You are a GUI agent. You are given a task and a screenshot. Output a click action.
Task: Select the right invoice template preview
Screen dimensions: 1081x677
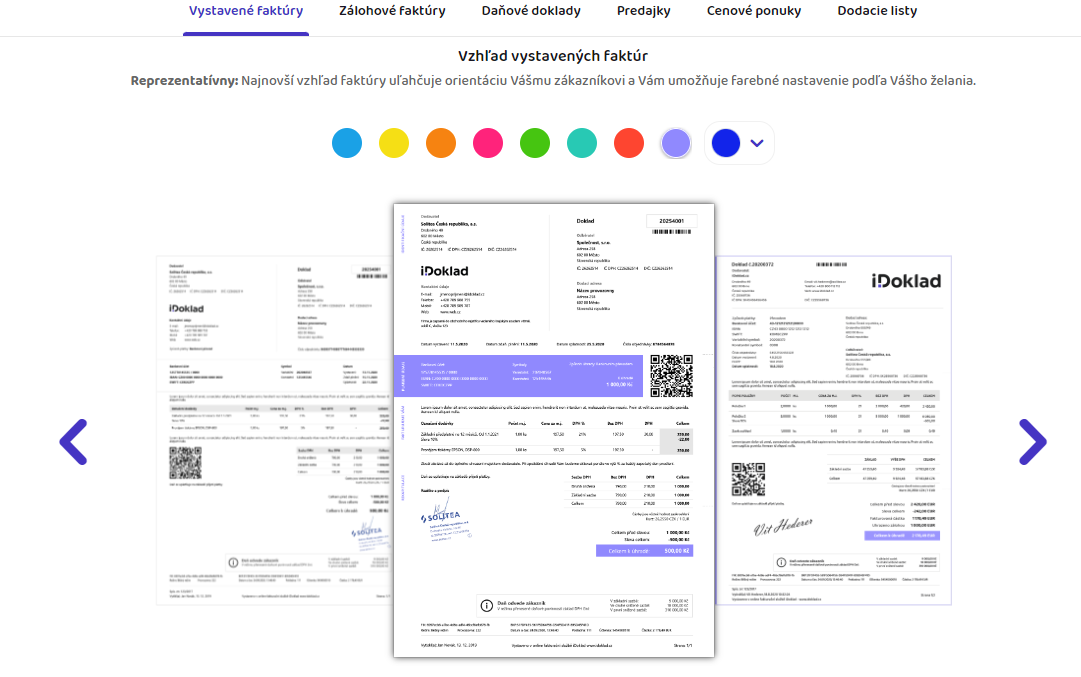click(834, 430)
